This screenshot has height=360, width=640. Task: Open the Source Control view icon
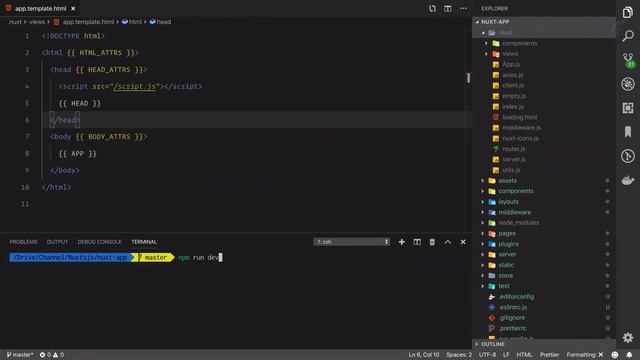point(628,60)
